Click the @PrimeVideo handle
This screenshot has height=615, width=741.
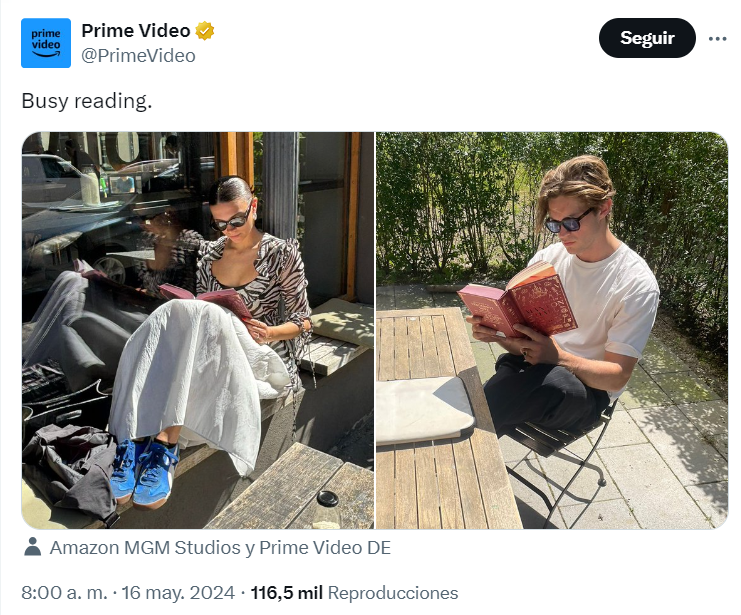click(138, 56)
